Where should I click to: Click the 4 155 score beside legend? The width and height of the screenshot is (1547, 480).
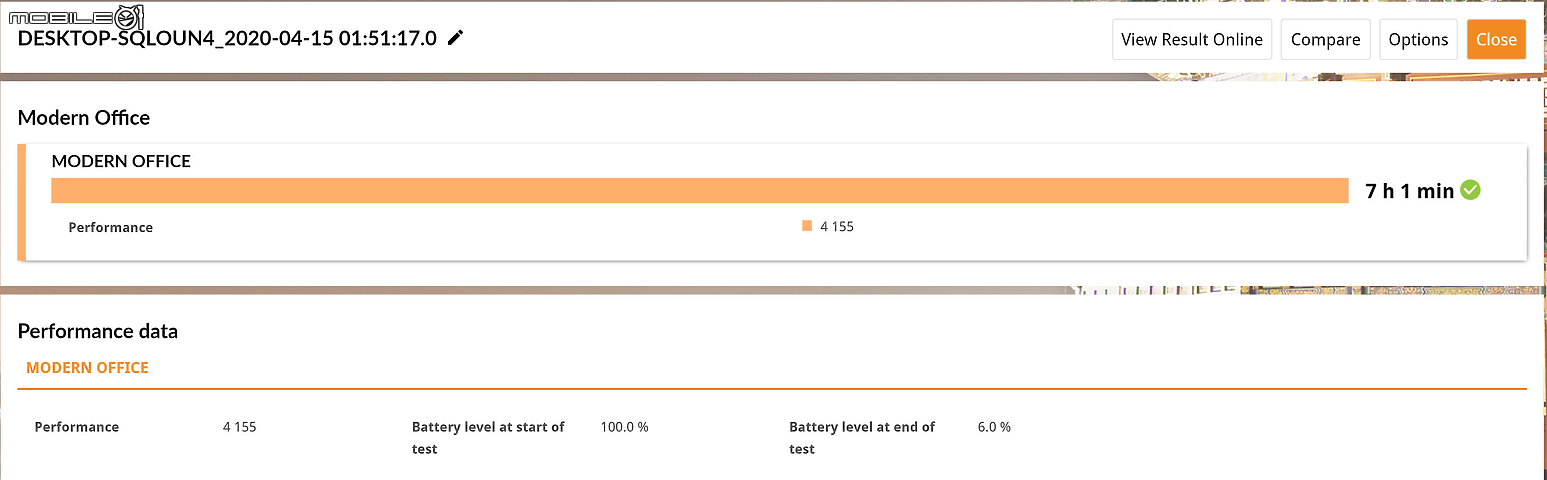tap(837, 227)
